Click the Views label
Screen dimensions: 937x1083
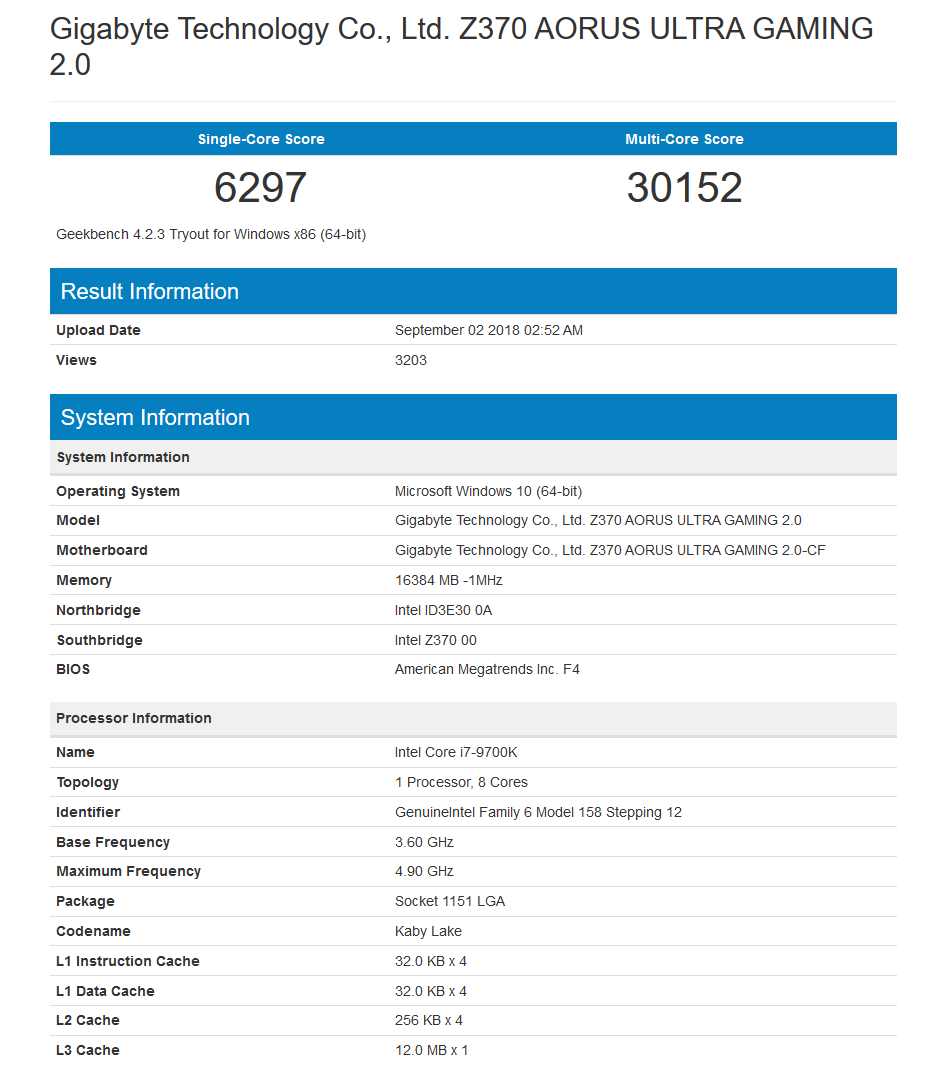pos(76,360)
